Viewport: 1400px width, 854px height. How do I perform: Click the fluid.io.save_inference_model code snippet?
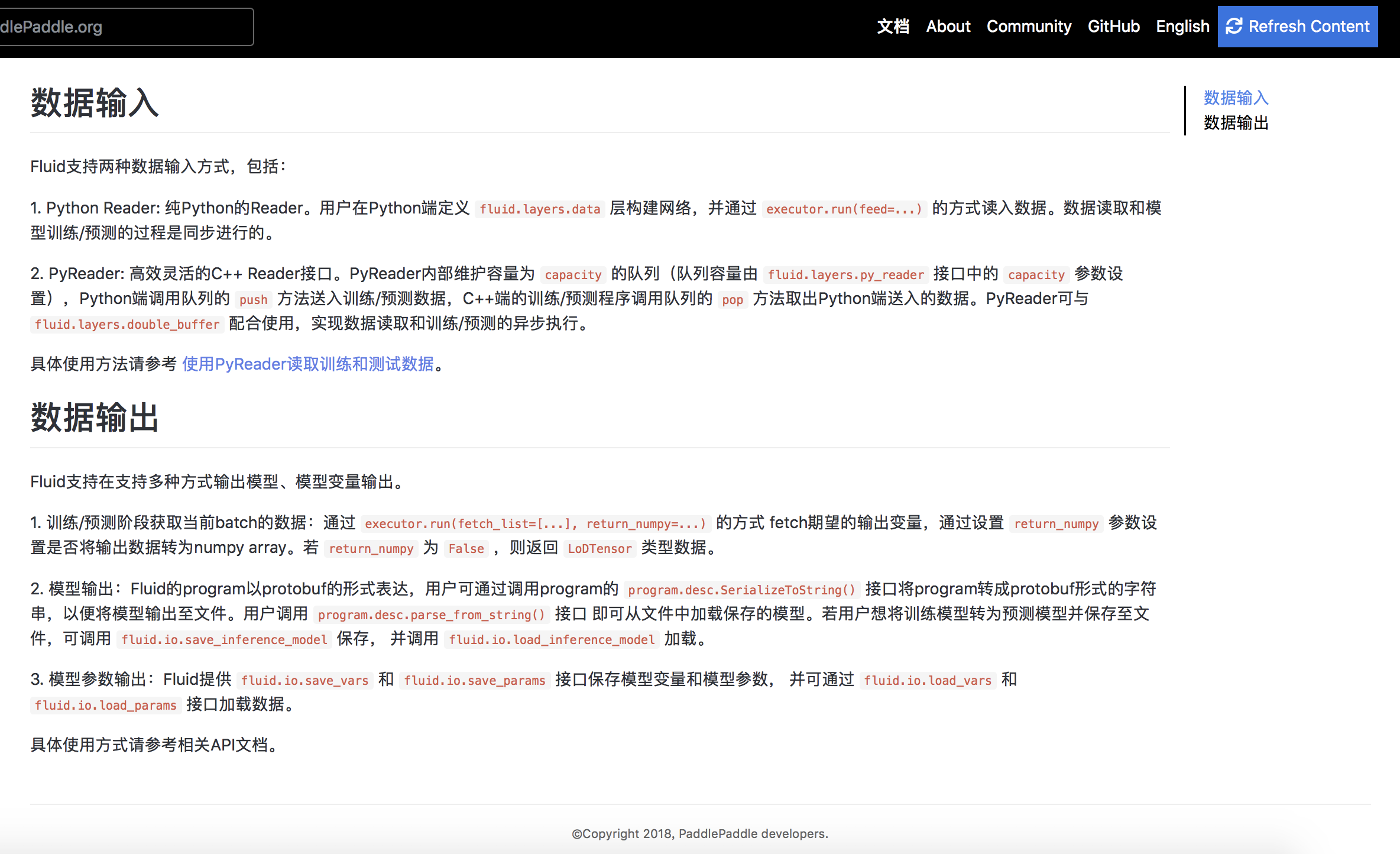[x=224, y=639]
